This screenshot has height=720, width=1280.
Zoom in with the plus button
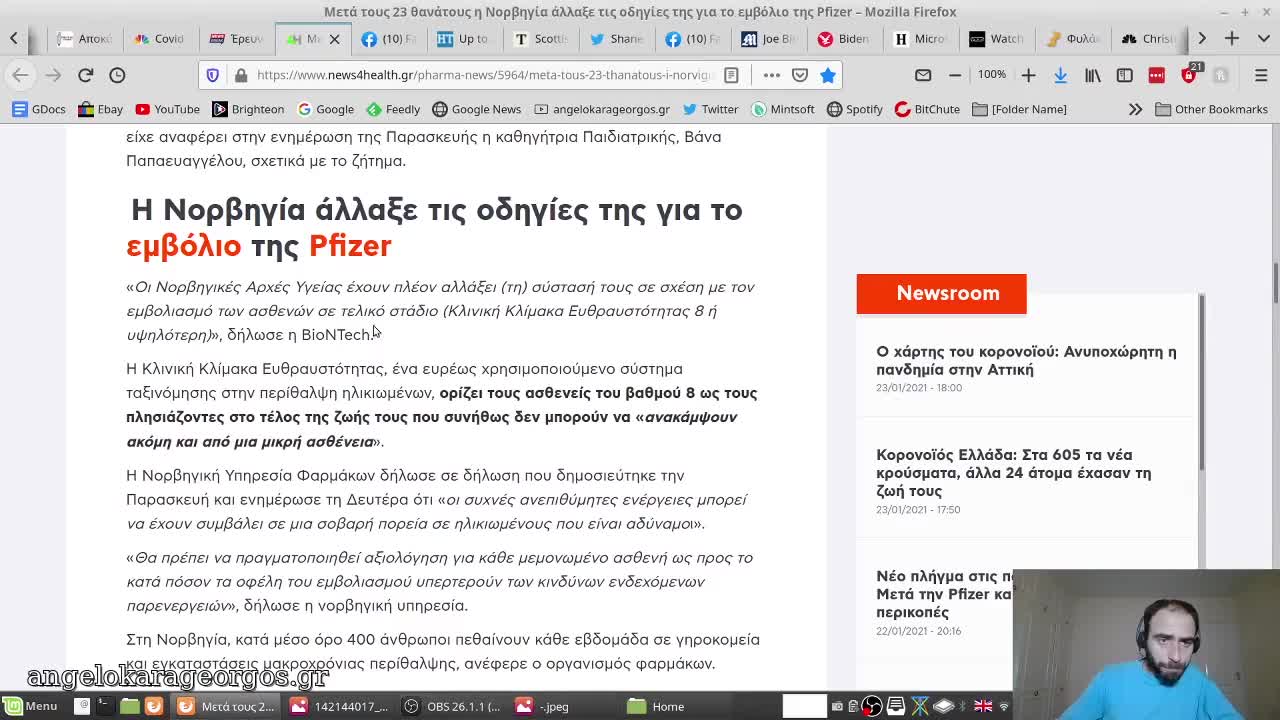(x=1028, y=75)
